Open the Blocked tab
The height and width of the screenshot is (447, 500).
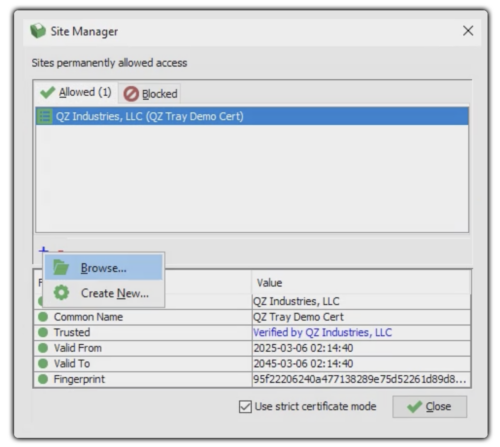pos(150,94)
